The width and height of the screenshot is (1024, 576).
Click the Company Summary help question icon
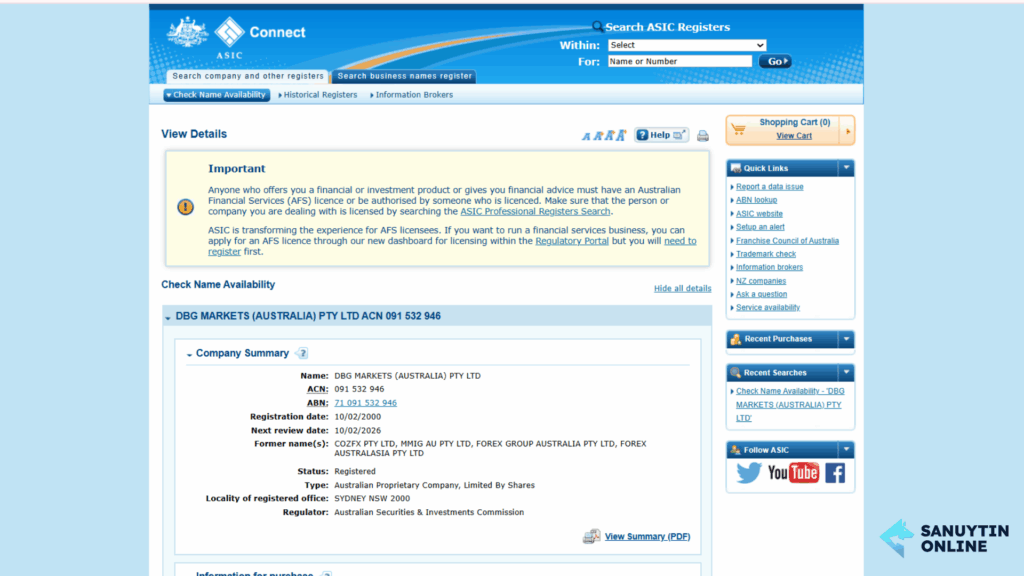point(302,353)
